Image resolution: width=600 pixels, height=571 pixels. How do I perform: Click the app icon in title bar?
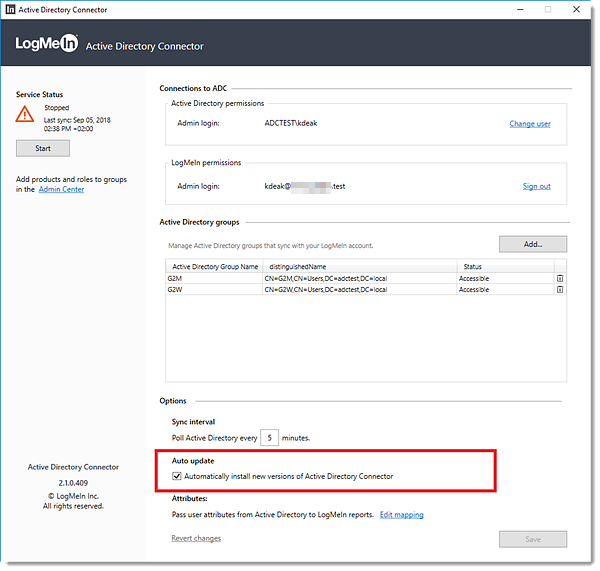10,9
